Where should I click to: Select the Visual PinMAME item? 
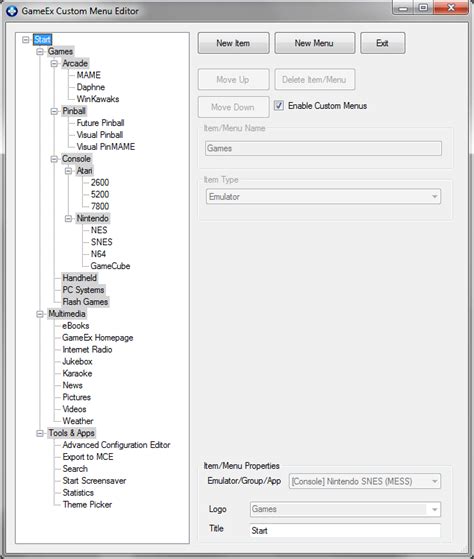[105, 147]
